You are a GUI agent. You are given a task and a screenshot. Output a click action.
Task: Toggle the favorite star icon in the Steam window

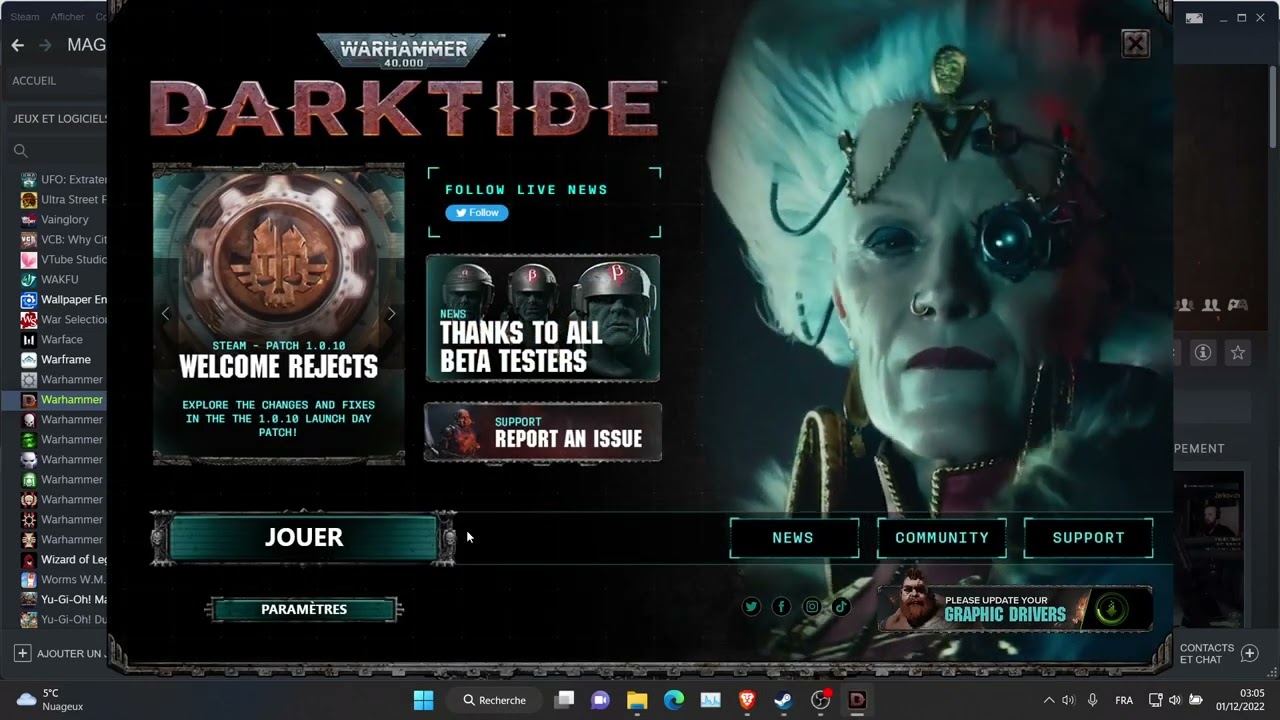coord(1238,352)
